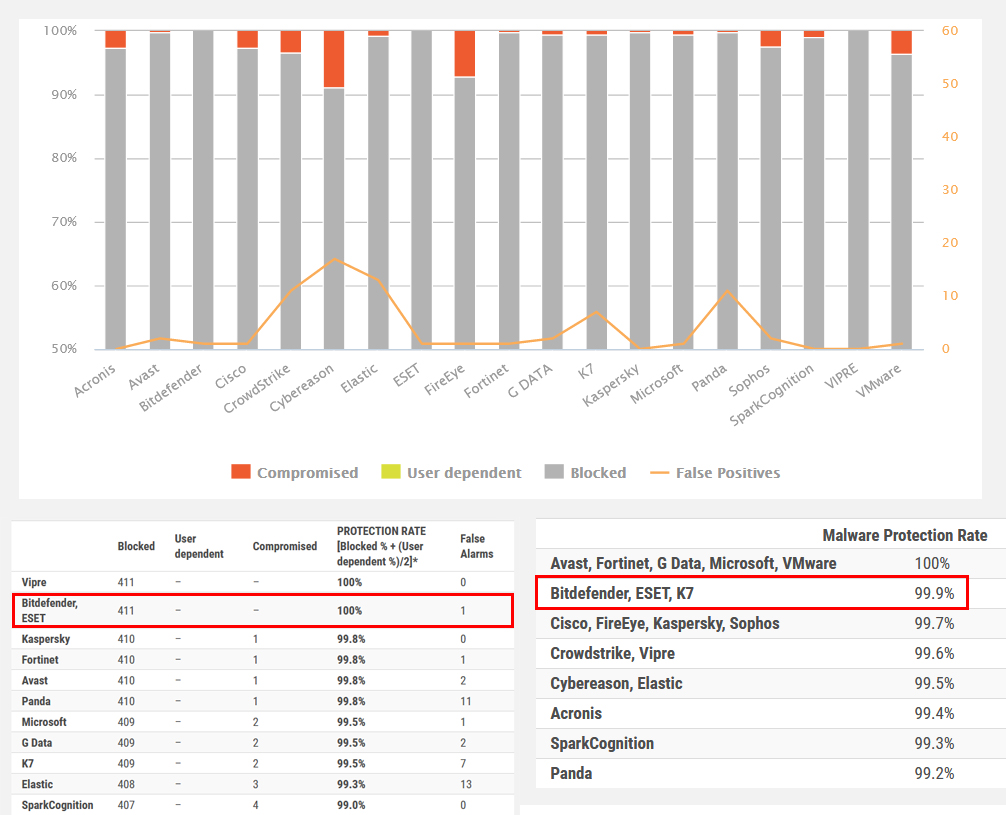Click the Panda row with 11 false alarms
Viewport: 1006px width, 815px height.
pyautogui.click(x=263, y=701)
